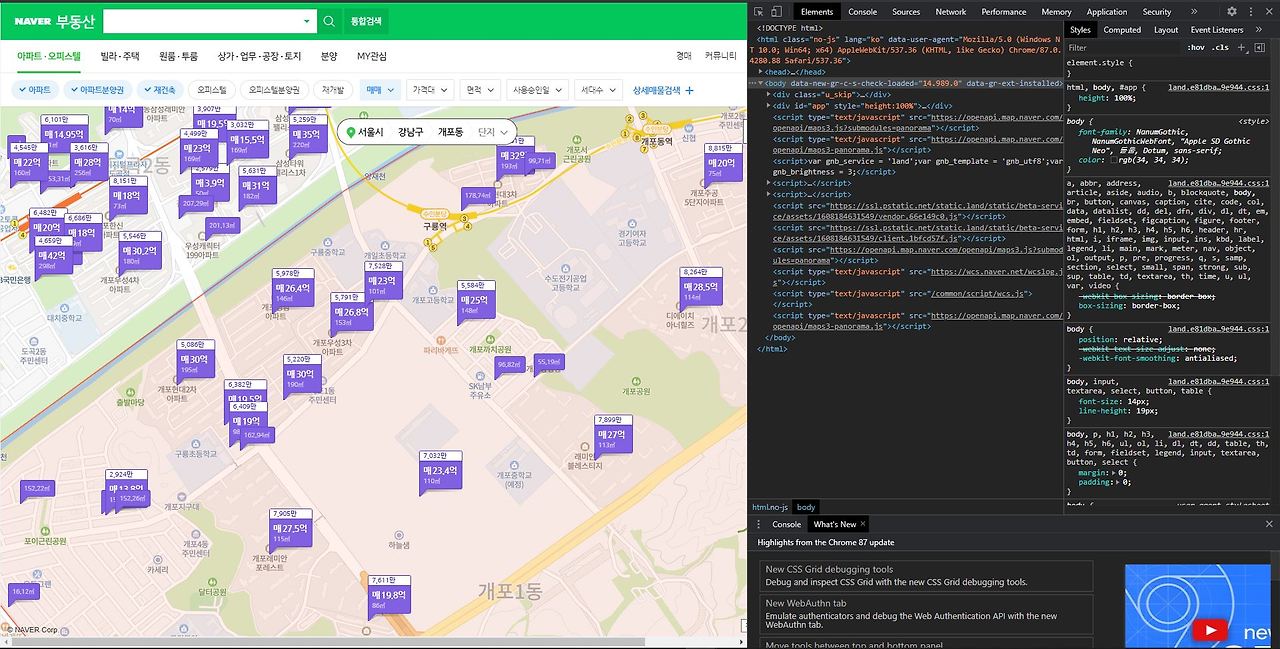This screenshot has width=1280, height=649.
Task: Click the magnifier search icon
Action: (329, 21)
